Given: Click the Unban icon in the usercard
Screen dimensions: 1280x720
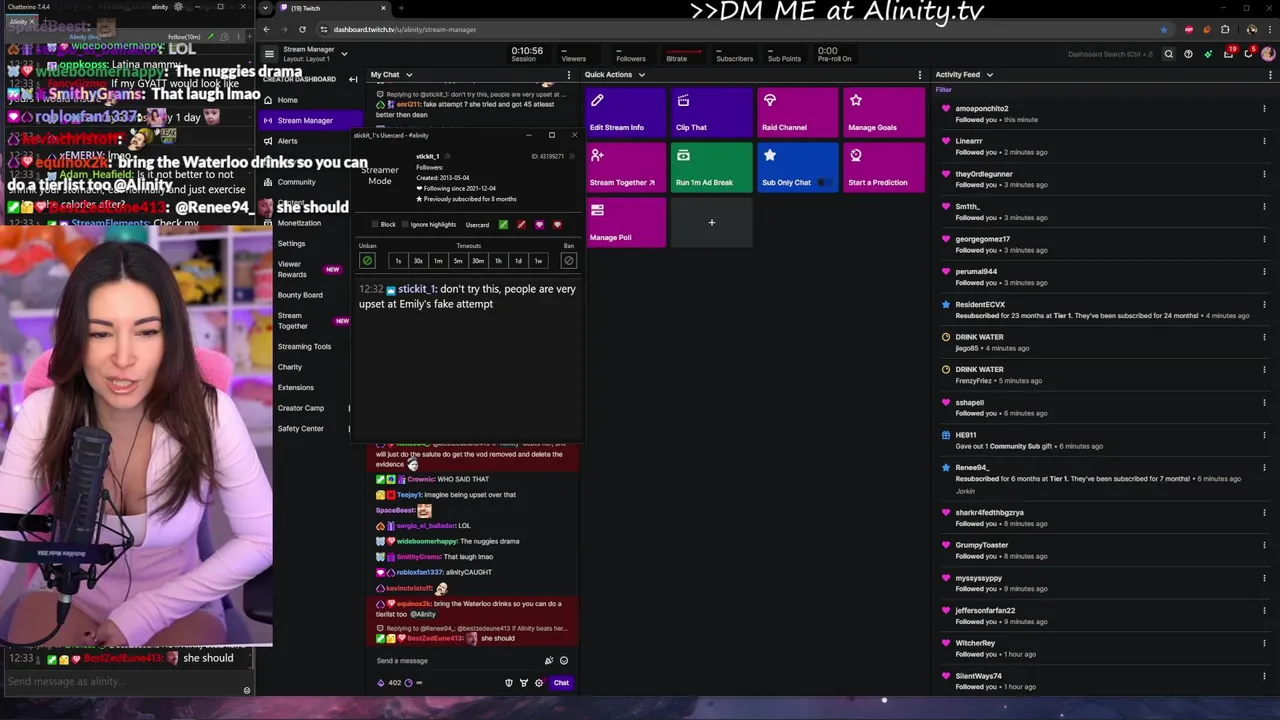Looking at the screenshot, I should (x=367, y=261).
